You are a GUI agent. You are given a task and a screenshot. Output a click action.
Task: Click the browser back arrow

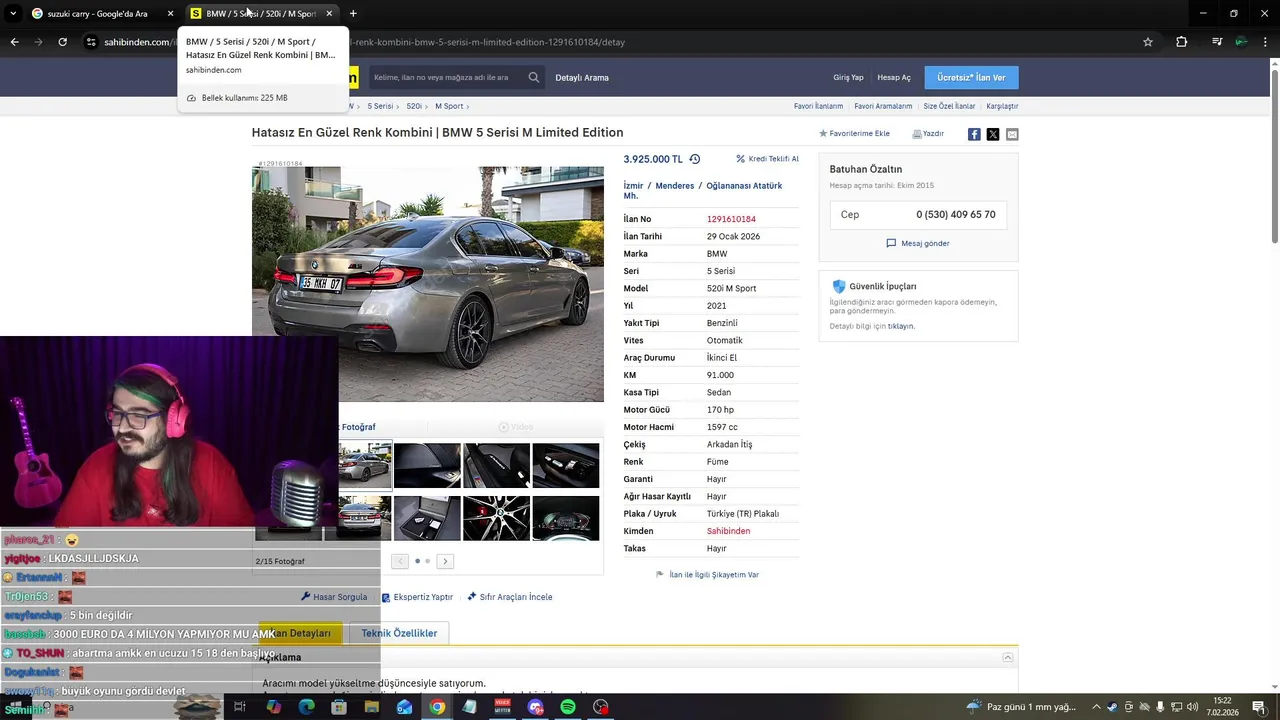point(14,42)
